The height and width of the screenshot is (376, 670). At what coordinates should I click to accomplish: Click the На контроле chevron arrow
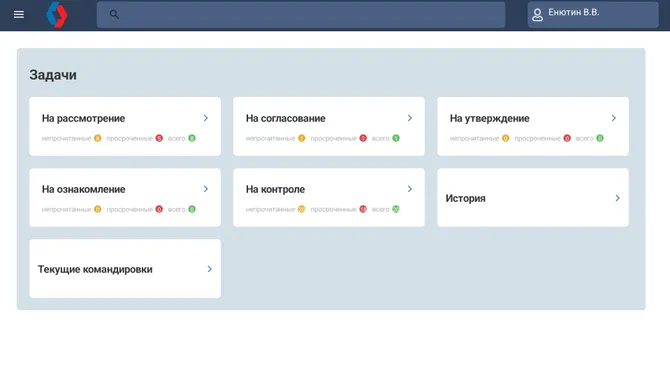[410, 189]
